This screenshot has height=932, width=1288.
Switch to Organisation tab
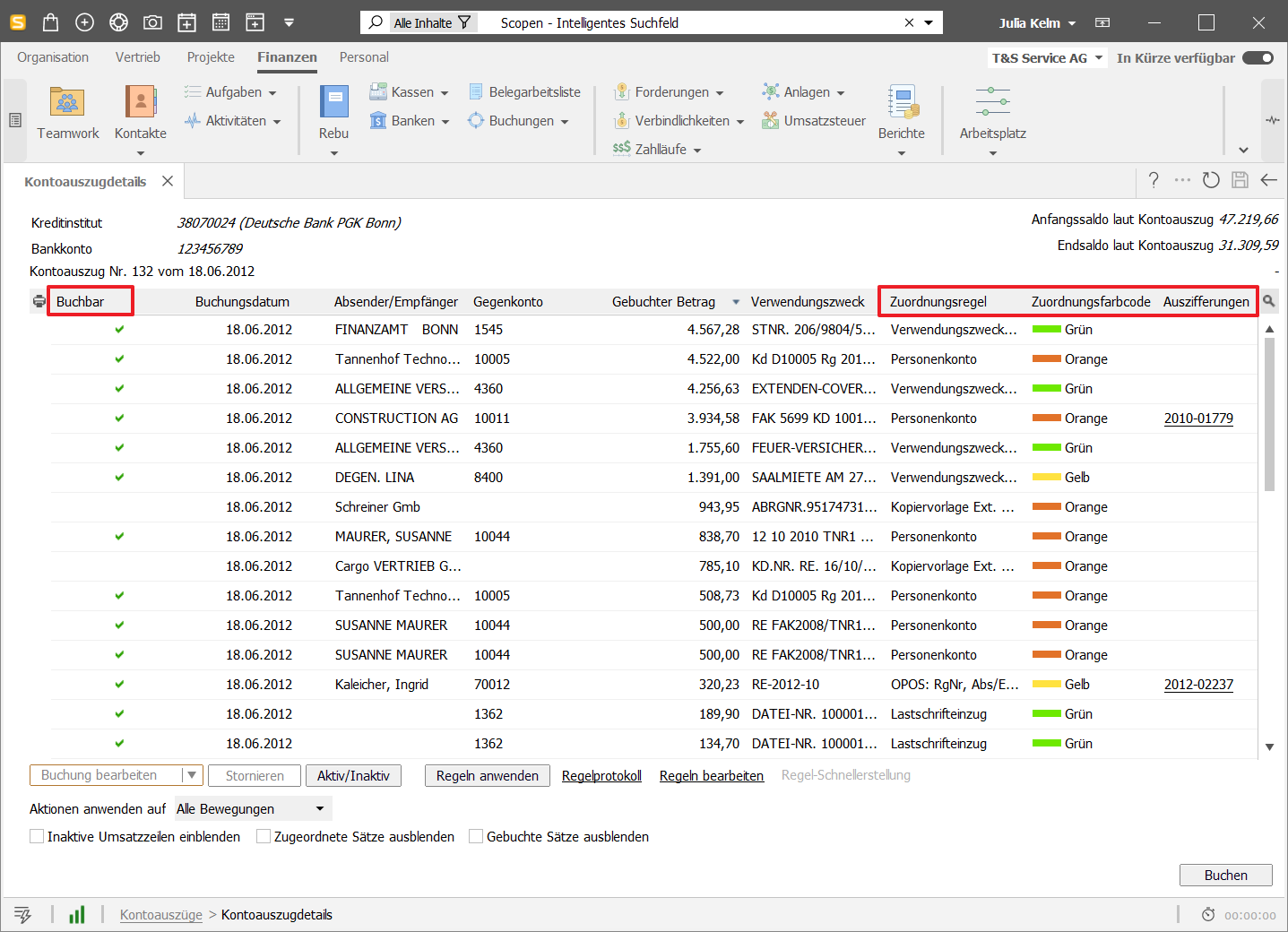click(53, 57)
